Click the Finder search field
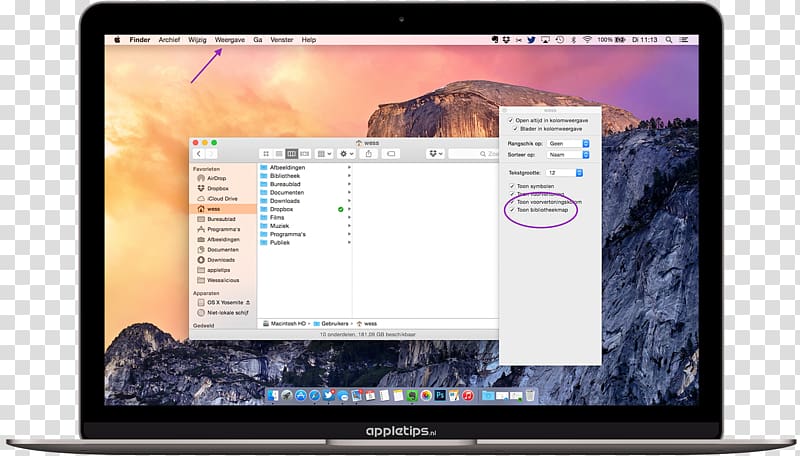This screenshot has height=456, width=800. click(x=473, y=154)
